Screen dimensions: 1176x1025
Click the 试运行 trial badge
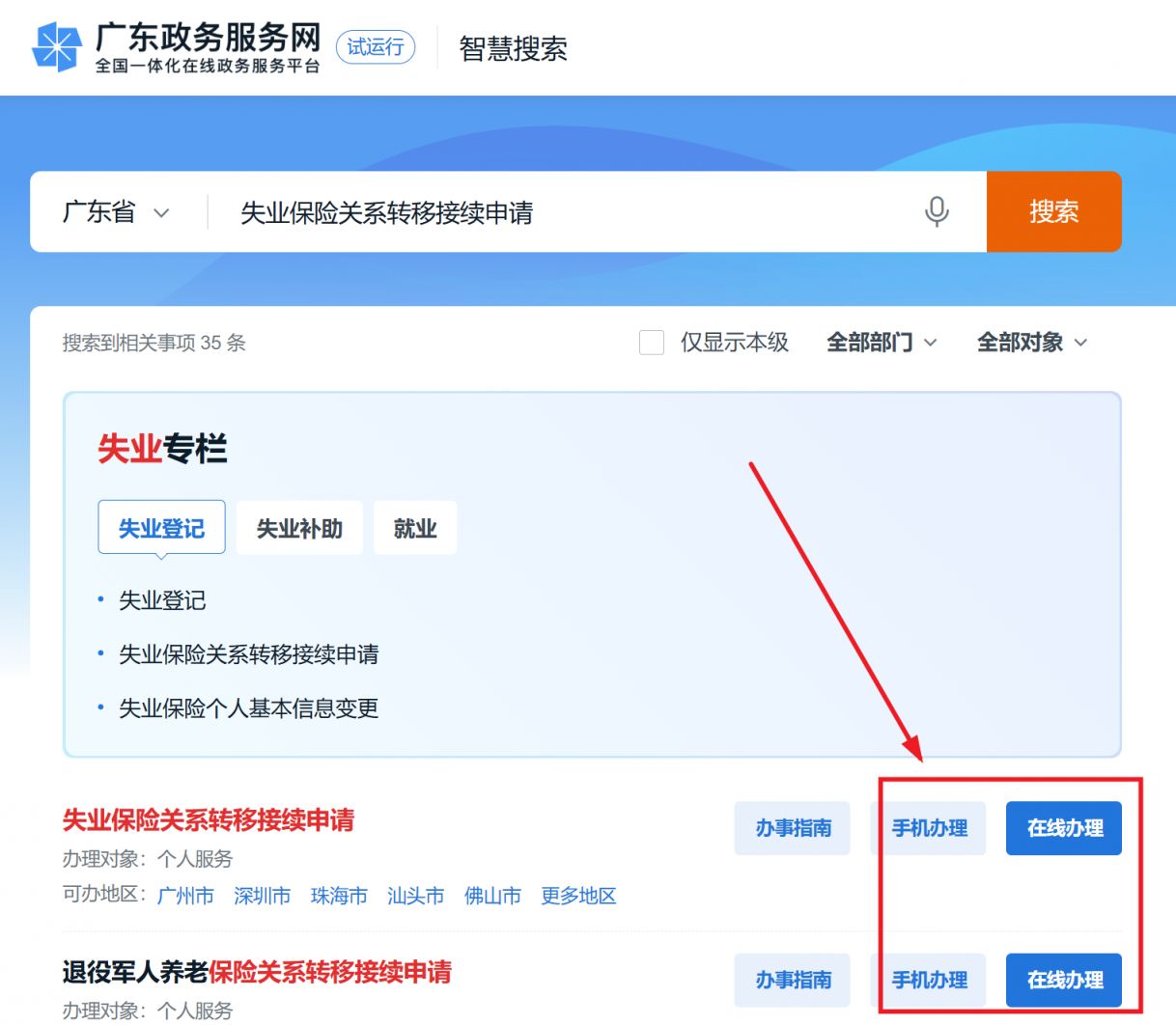point(376,47)
